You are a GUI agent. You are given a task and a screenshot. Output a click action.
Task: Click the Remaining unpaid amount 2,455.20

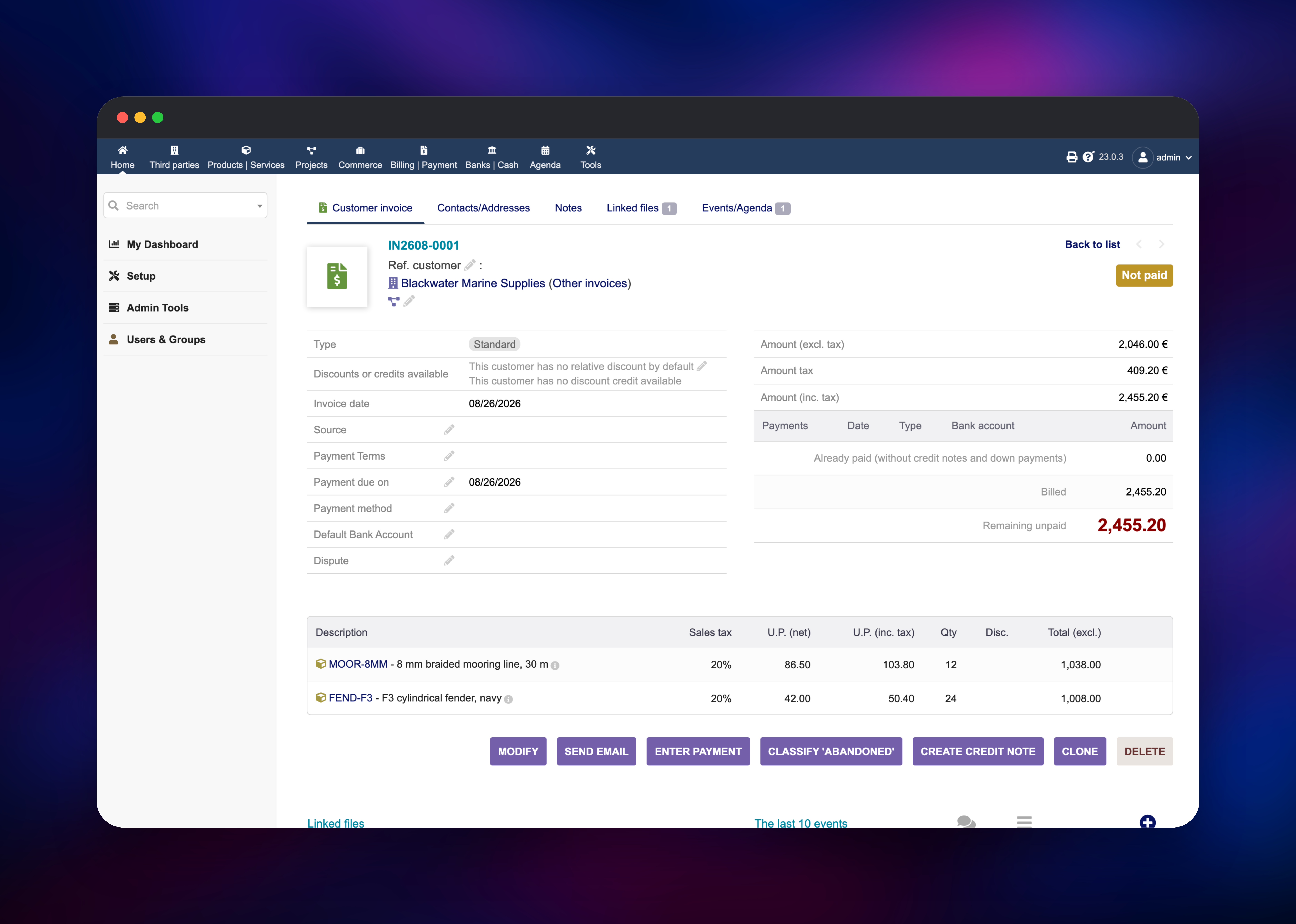1132,525
